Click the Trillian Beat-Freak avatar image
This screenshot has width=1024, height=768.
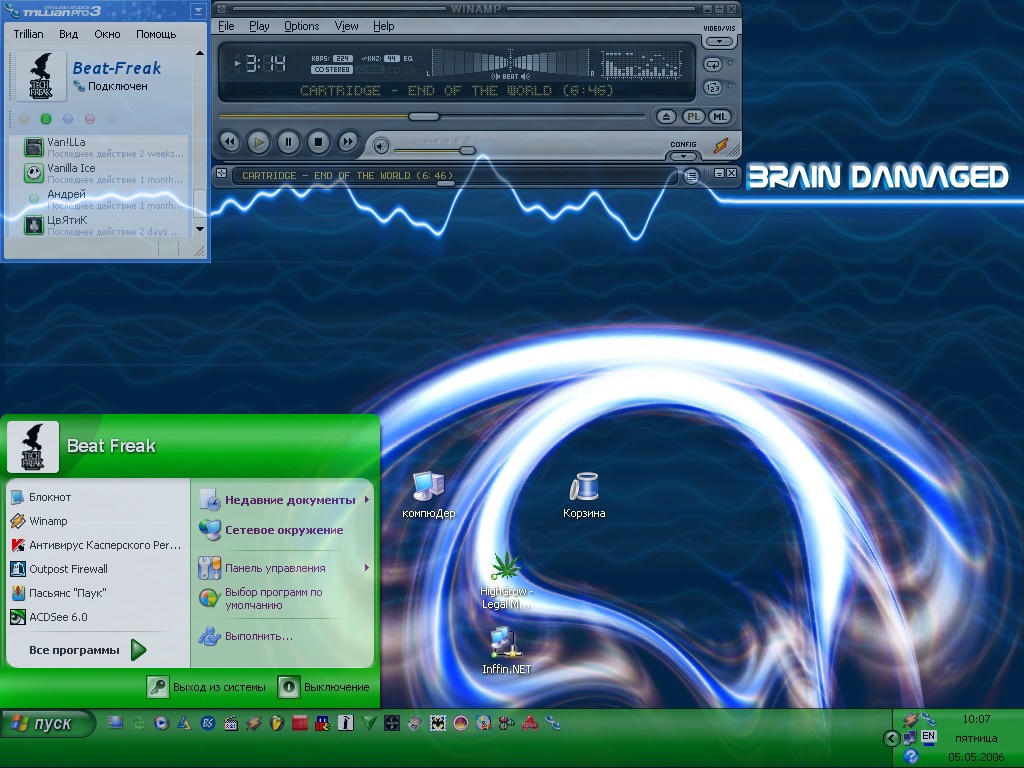40,76
